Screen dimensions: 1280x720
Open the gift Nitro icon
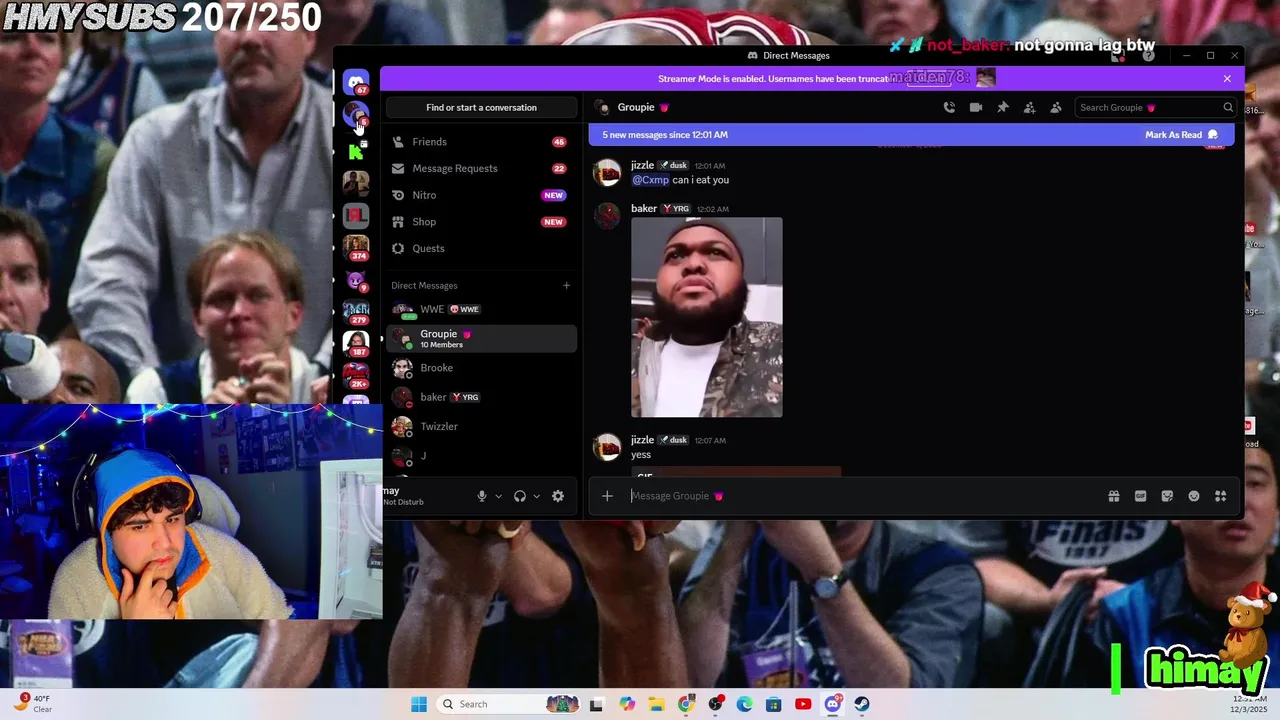coord(1113,496)
